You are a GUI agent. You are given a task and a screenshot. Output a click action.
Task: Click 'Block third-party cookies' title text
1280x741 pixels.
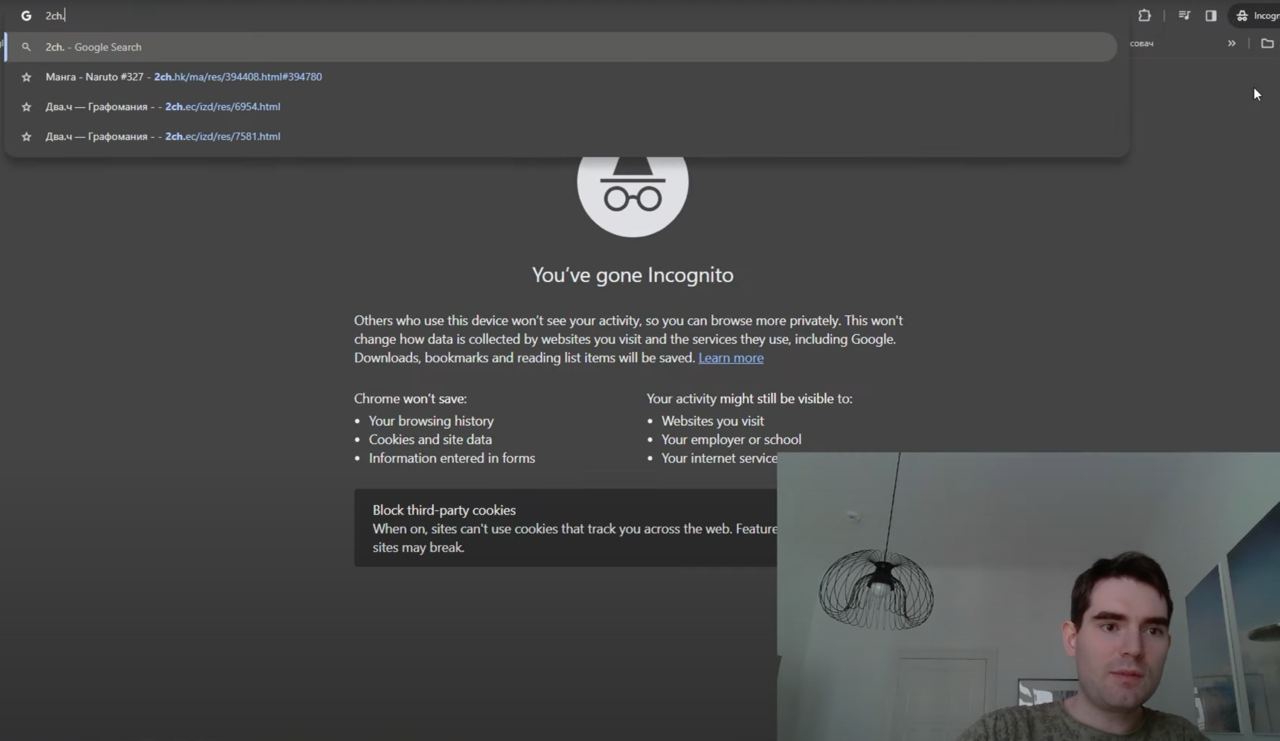click(x=444, y=510)
